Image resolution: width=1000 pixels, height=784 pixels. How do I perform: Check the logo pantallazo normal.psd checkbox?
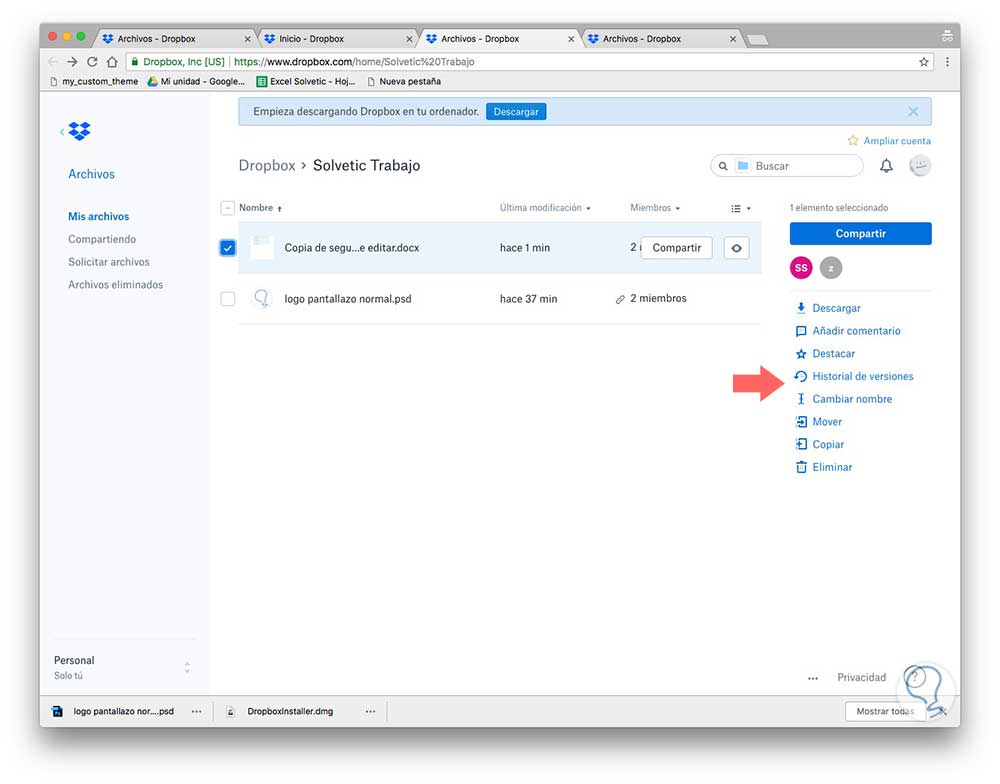[x=228, y=299]
